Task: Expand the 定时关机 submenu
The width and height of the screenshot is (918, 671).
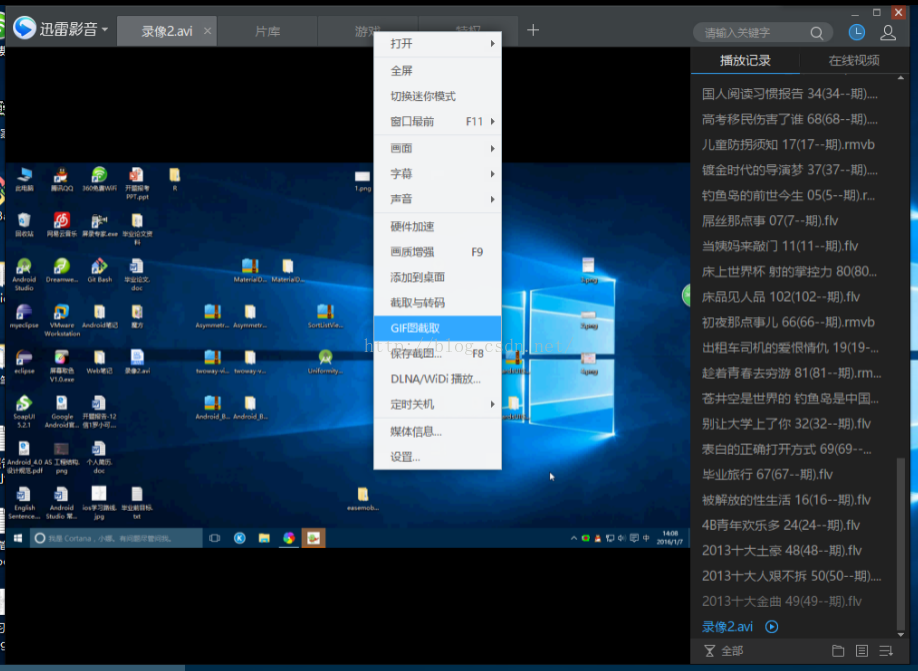Action: click(437, 404)
